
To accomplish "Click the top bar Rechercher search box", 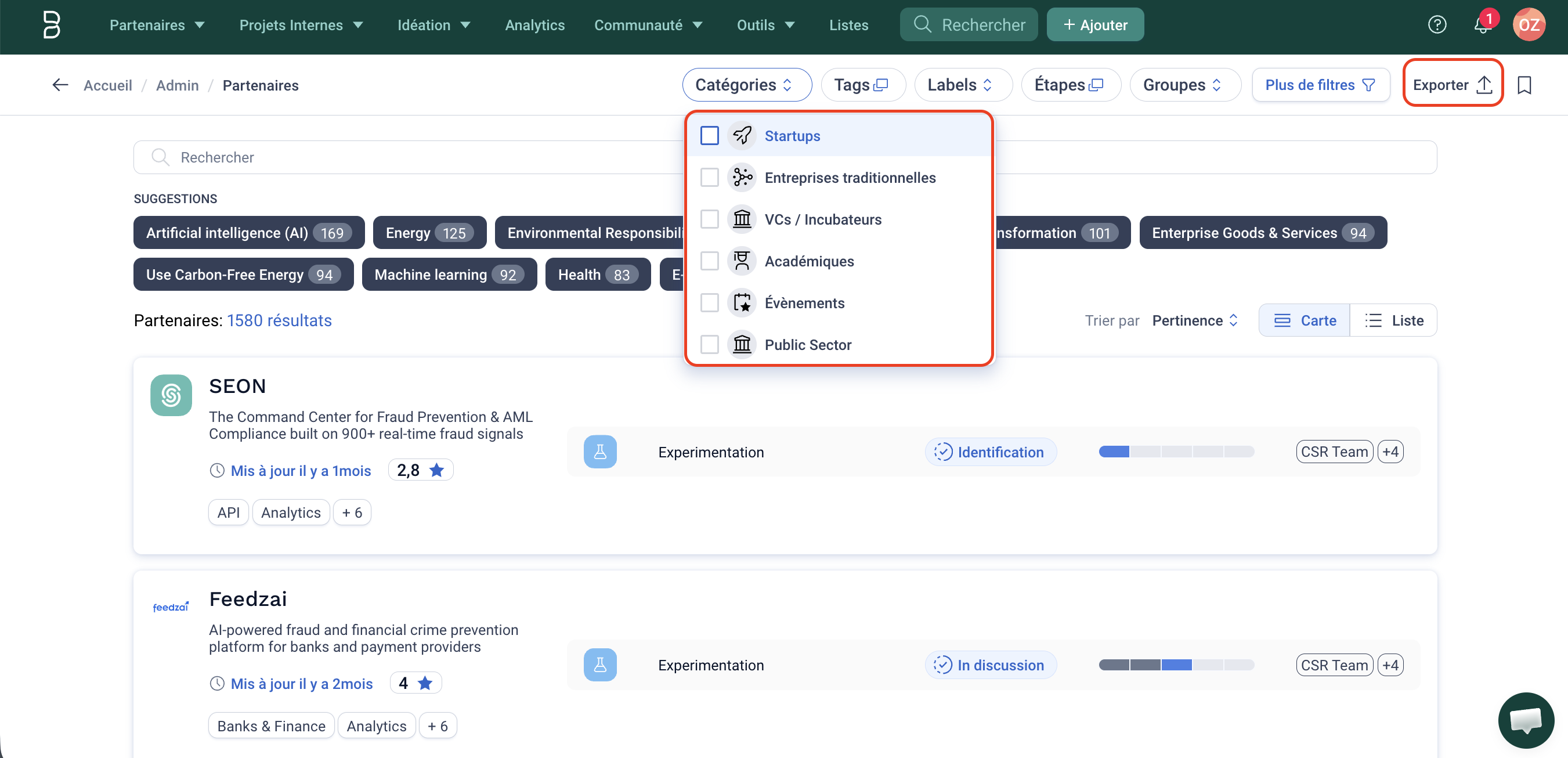I will [x=969, y=25].
